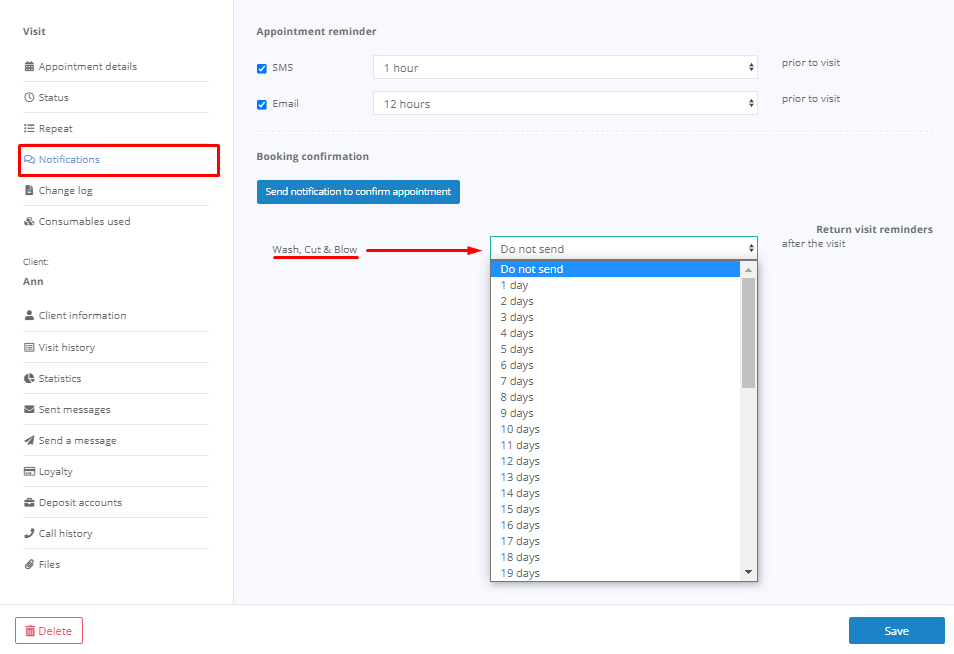Click the dropdown list scroll down arrow
This screenshot has height=654, width=954.
click(748, 572)
